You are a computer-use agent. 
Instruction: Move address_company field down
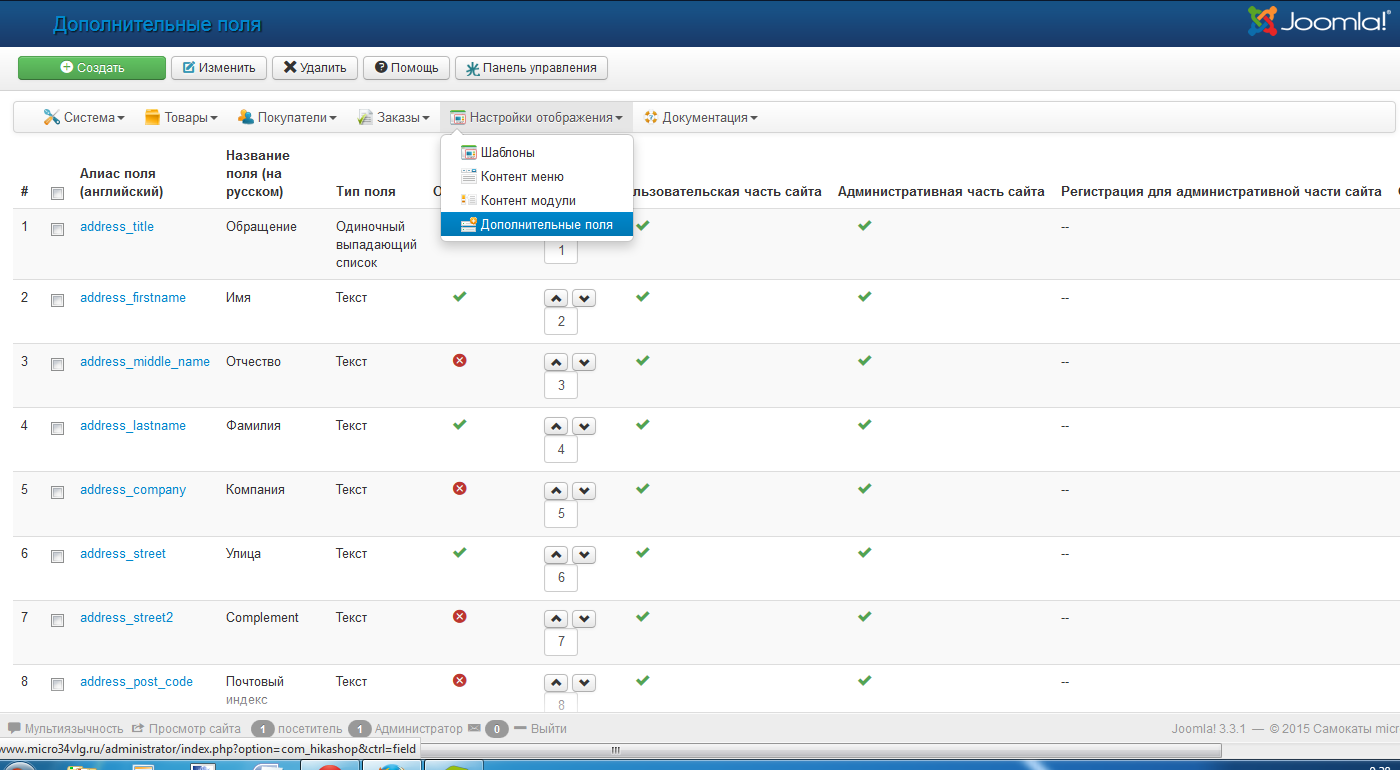tap(584, 490)
